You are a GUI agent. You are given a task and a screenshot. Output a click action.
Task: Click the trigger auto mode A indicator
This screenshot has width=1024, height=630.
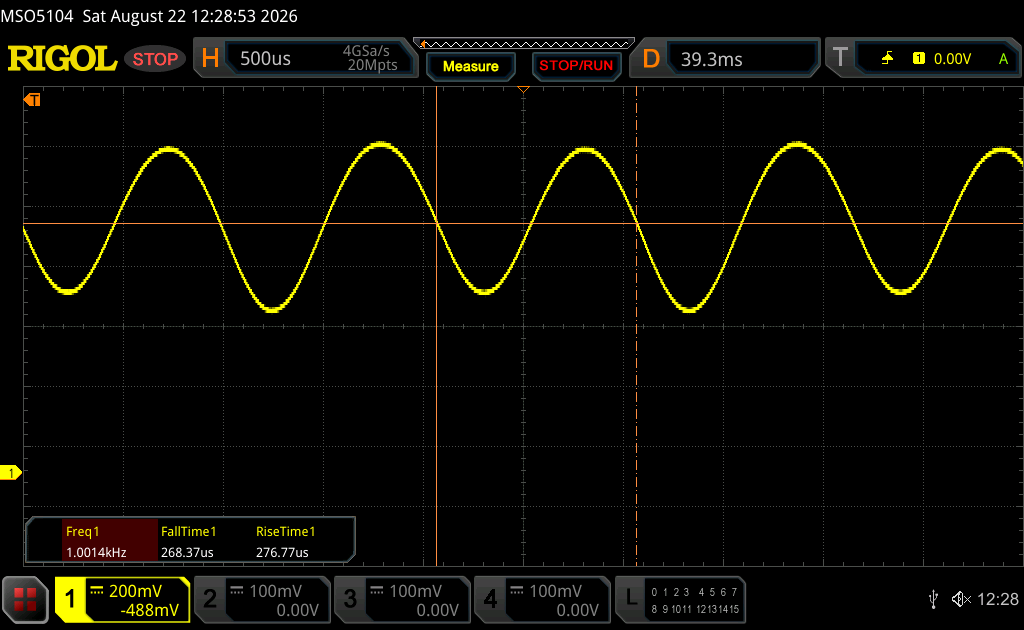tap(1004, 59)
